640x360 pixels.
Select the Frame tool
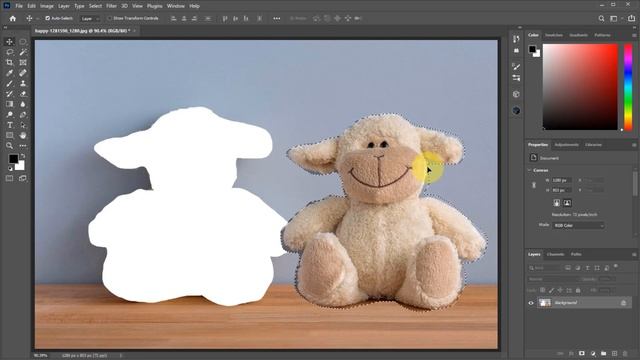pos(23,62)
